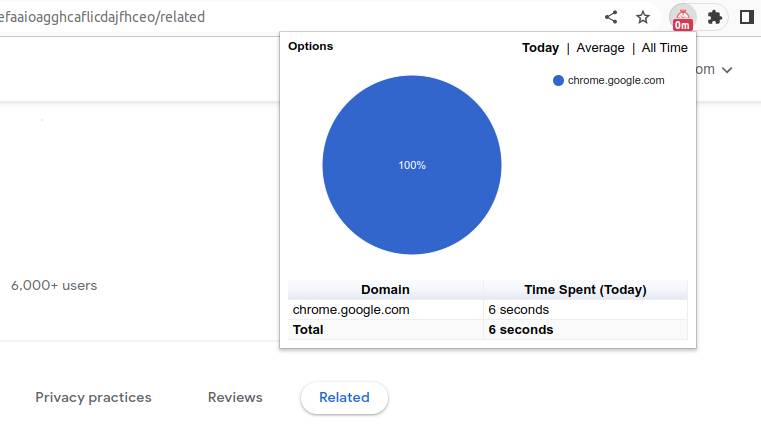Open the Reviews tab

coord(235,397)
